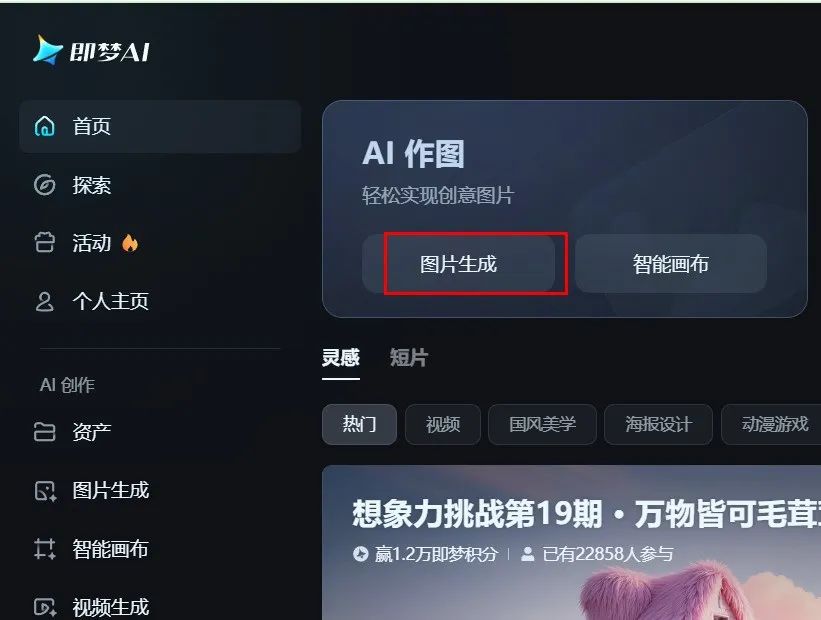Select the 智能画布 crop-frame icon in sidebar

tap(45, 549)
